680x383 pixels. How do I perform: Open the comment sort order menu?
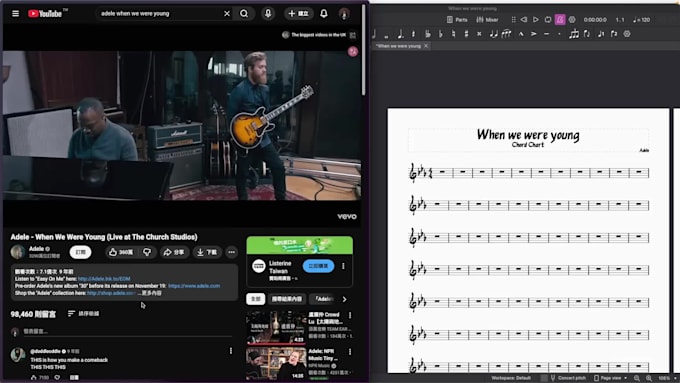(83, 314)
